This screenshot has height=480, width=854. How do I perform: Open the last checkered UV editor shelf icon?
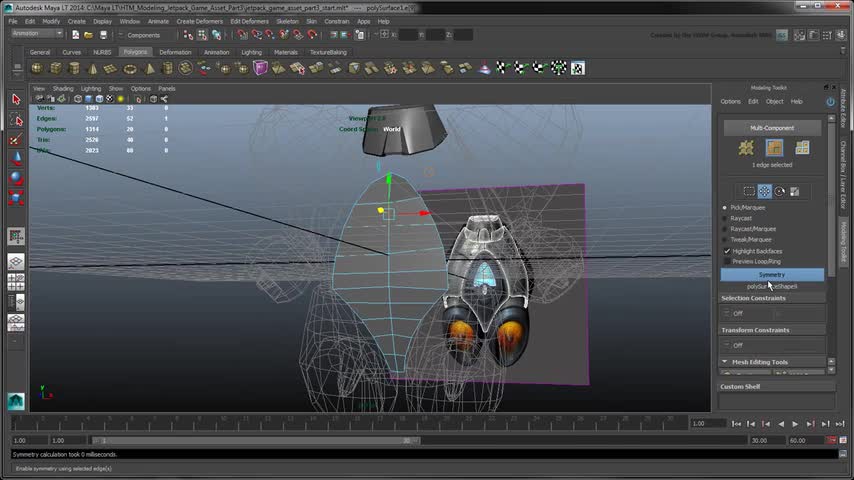(577, 68)
